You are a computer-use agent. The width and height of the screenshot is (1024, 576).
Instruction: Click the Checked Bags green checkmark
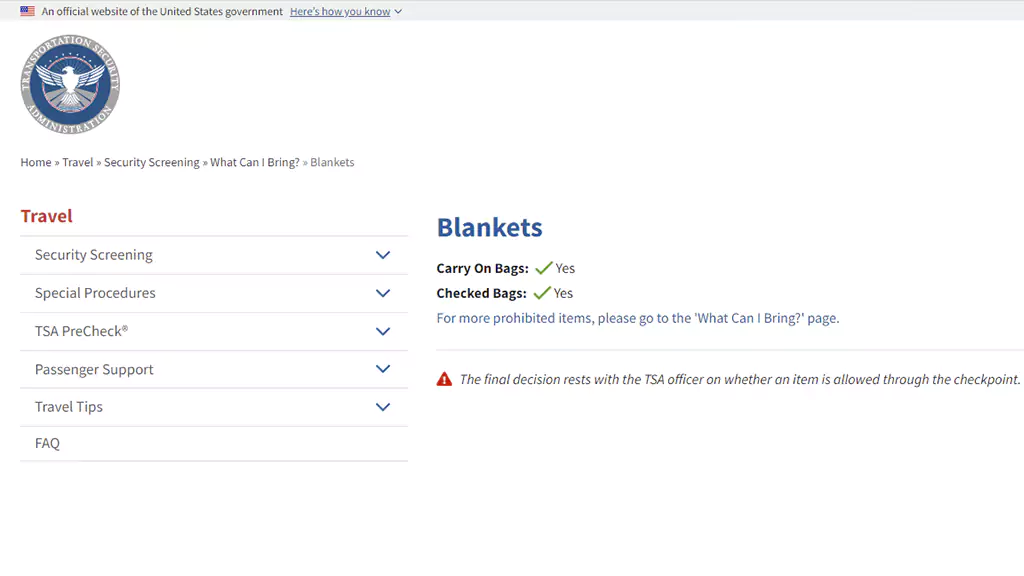pos(542,293)
